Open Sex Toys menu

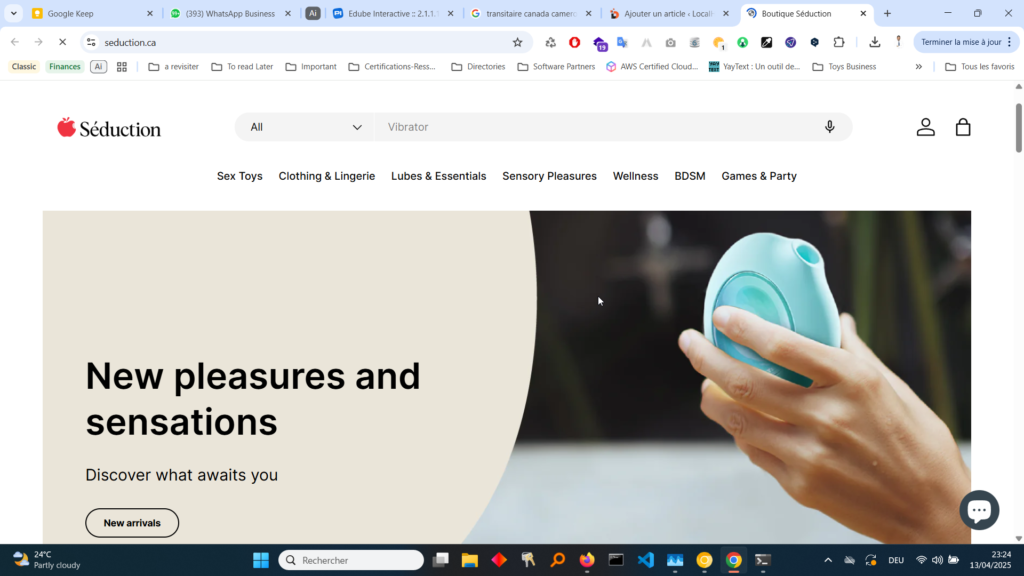click(240, 176)
